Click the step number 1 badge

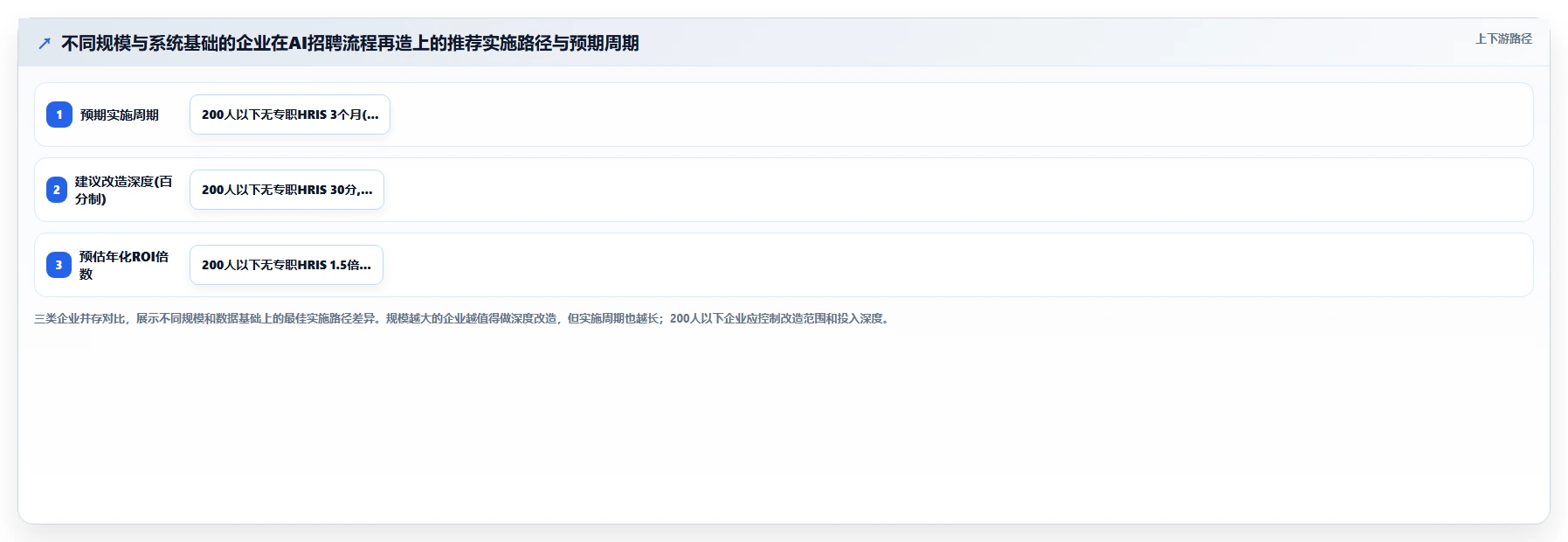(59, 115)
